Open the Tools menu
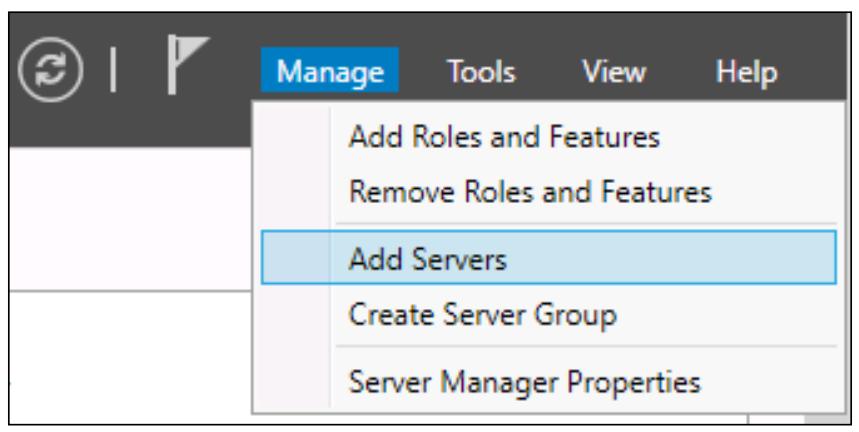 tap(481, 71)
